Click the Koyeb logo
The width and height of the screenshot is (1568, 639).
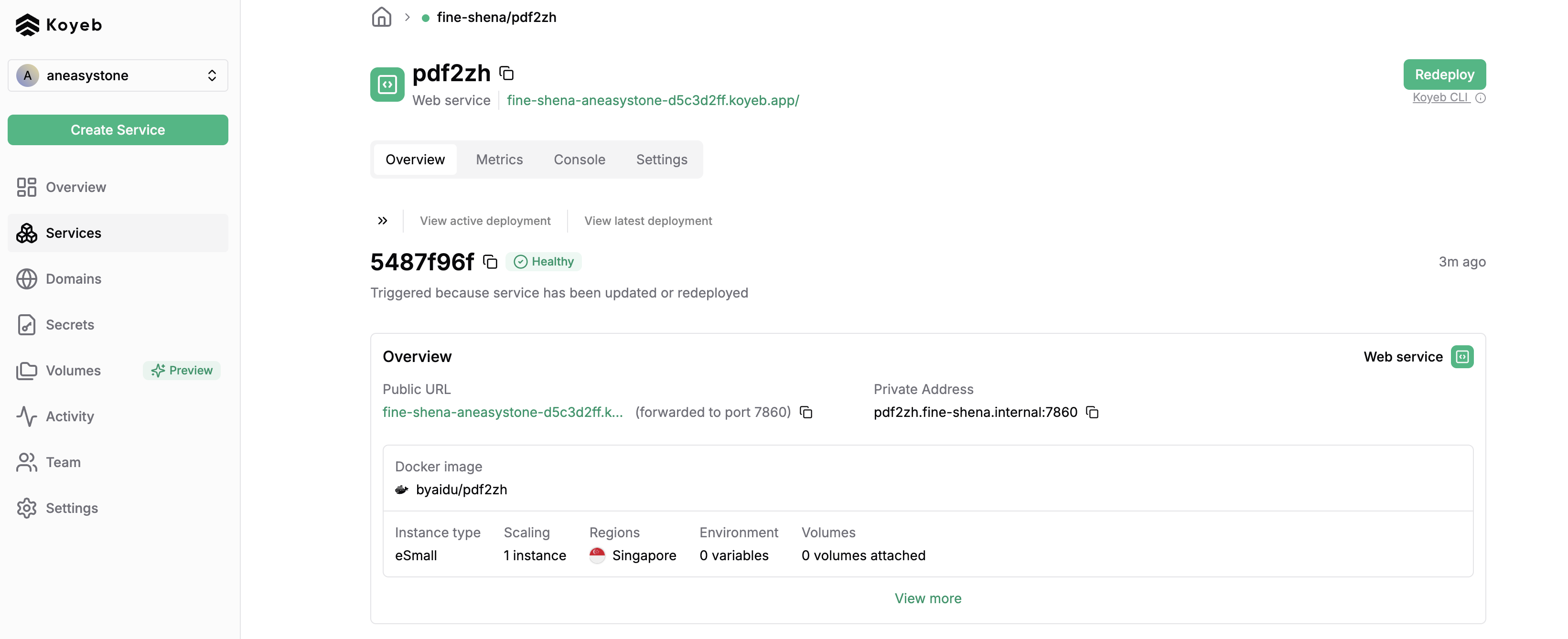58,25
